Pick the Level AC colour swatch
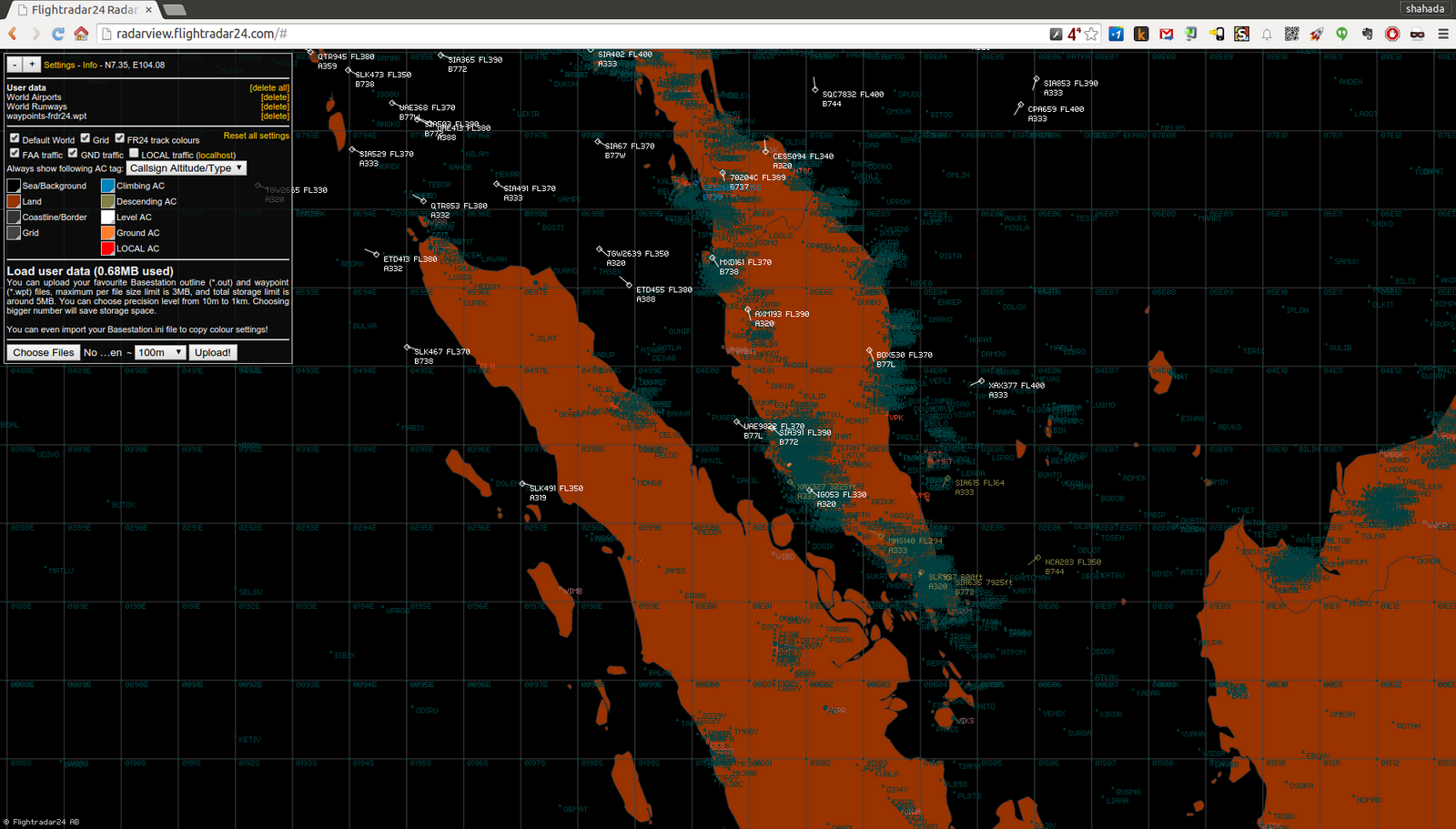The height and width of the screenshot is (829, 1456). point(107,217)
